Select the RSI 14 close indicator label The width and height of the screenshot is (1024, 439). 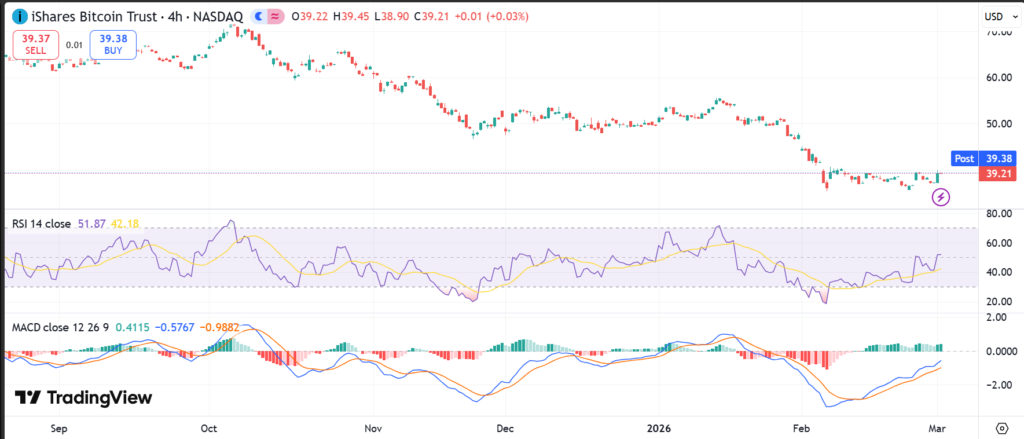pos(41,224)
